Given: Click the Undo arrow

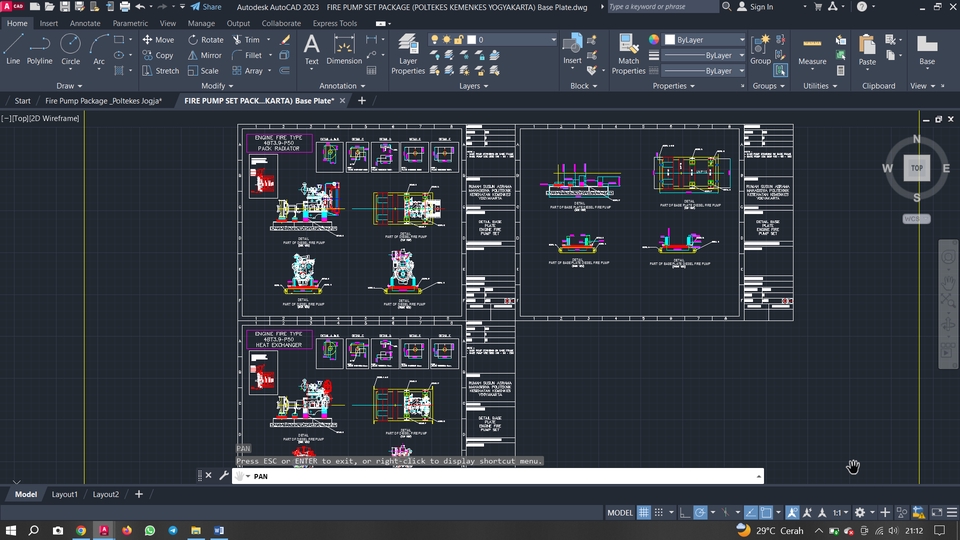Looking at the screenshot, I should click(140, 7).
